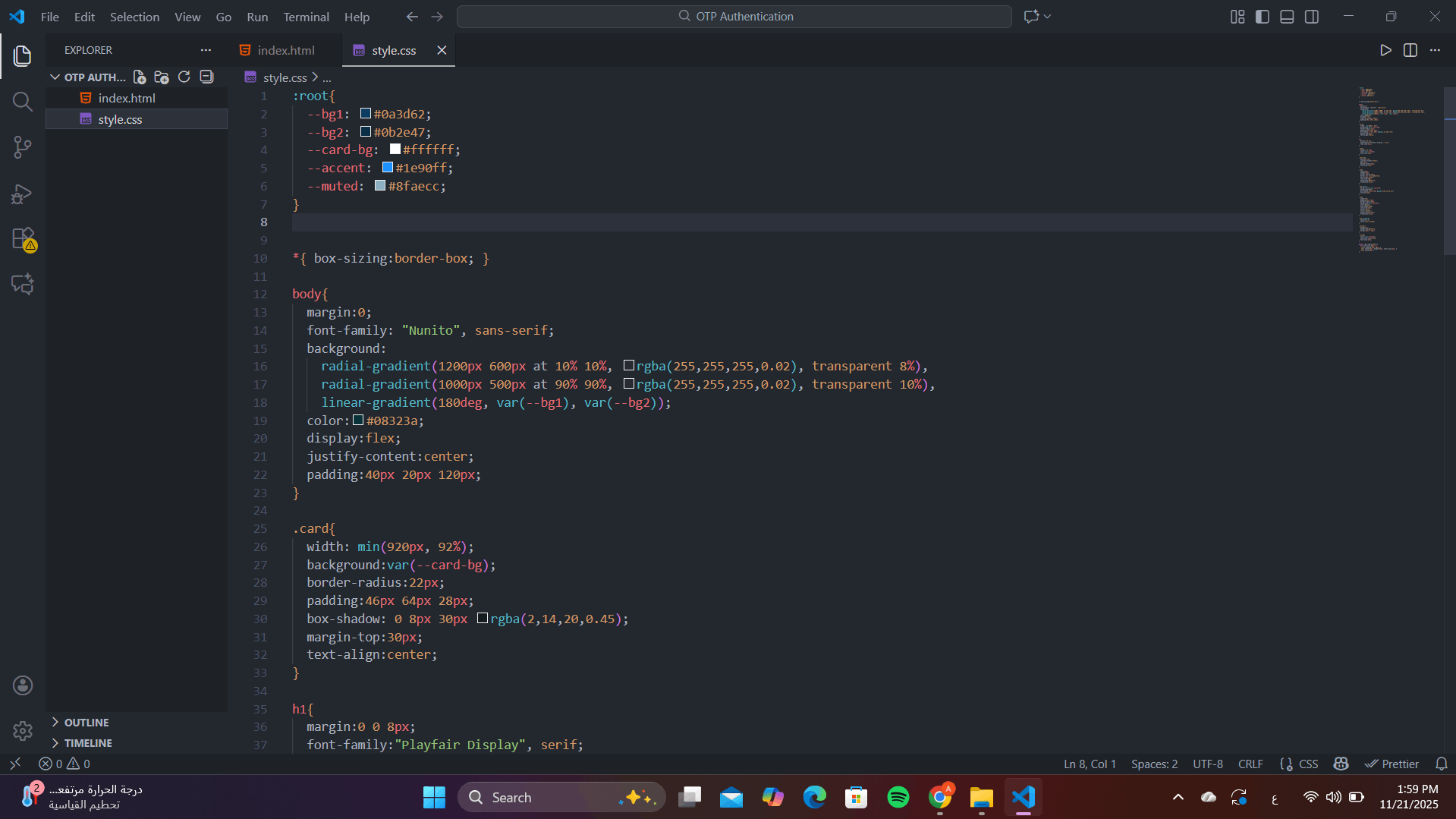This screenshot has width=1456, height=819.
Task: Toggle the Primary Side Bar visibility
Action: pos(1263,17)
